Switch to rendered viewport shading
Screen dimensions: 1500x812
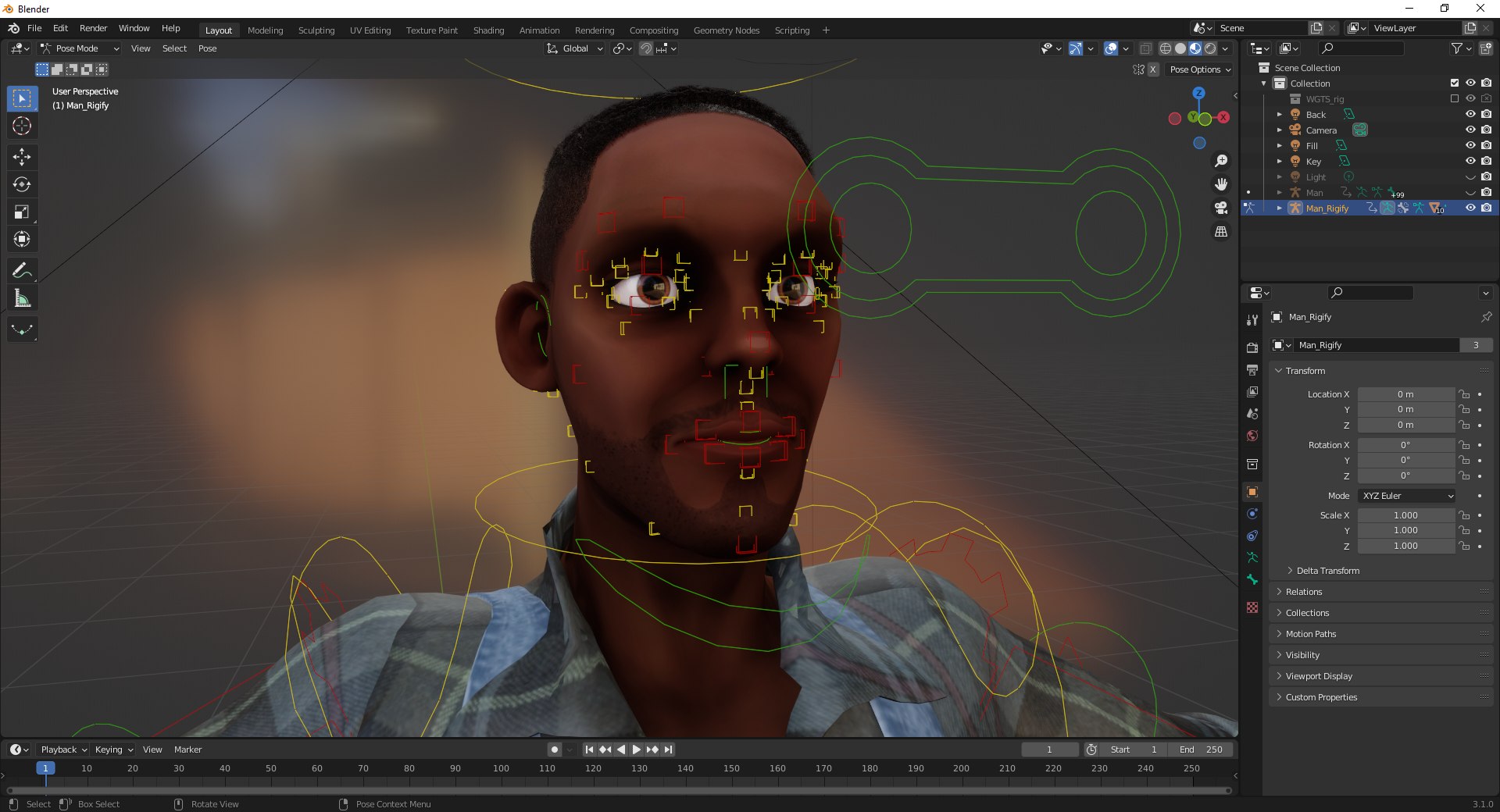(1210, 48)
